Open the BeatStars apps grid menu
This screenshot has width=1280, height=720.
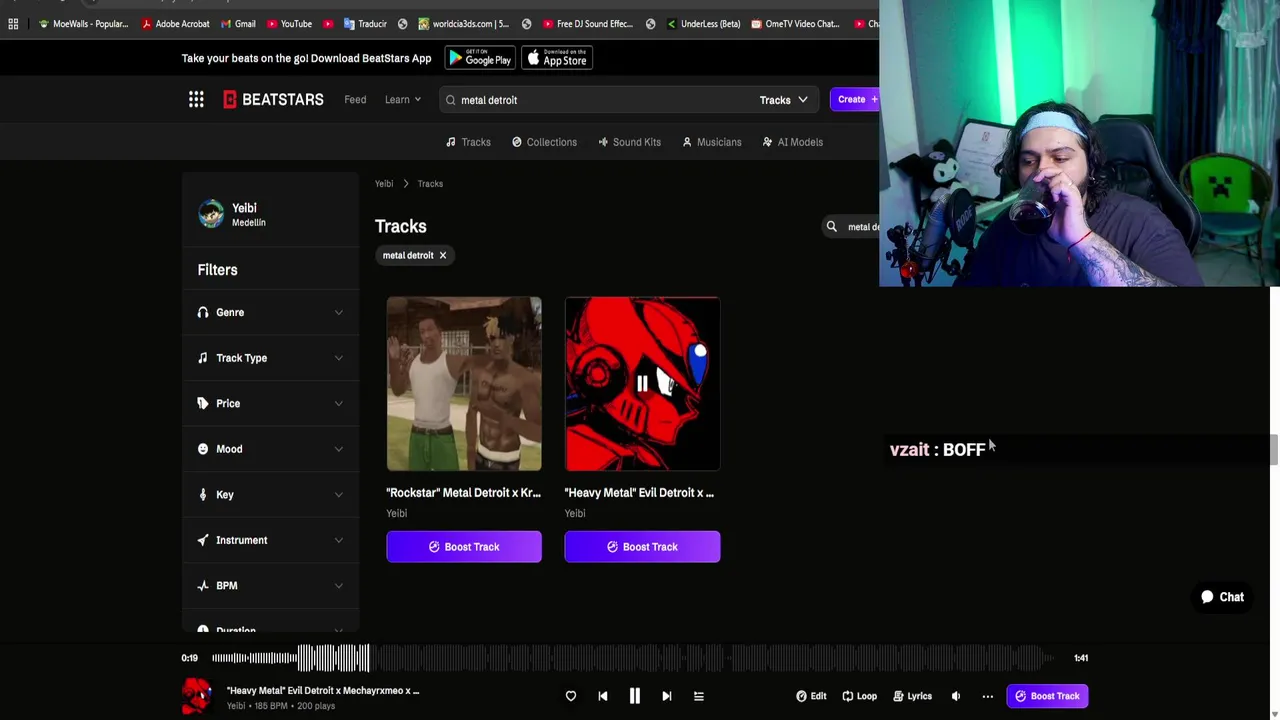pyautogui.click(x=196, y=99)
